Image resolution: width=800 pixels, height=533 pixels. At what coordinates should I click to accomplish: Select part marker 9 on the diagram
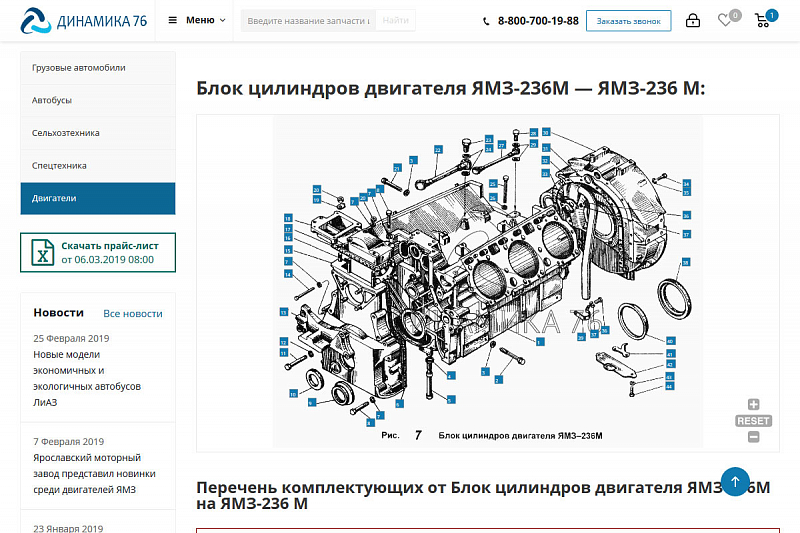[x=312, y=402]
